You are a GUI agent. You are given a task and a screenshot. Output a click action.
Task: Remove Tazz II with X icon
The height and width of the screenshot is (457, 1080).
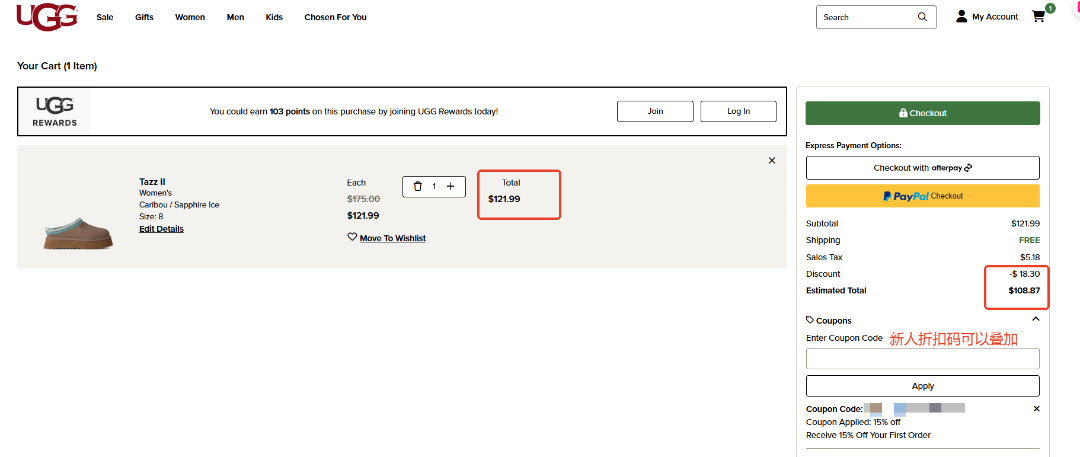772,161
